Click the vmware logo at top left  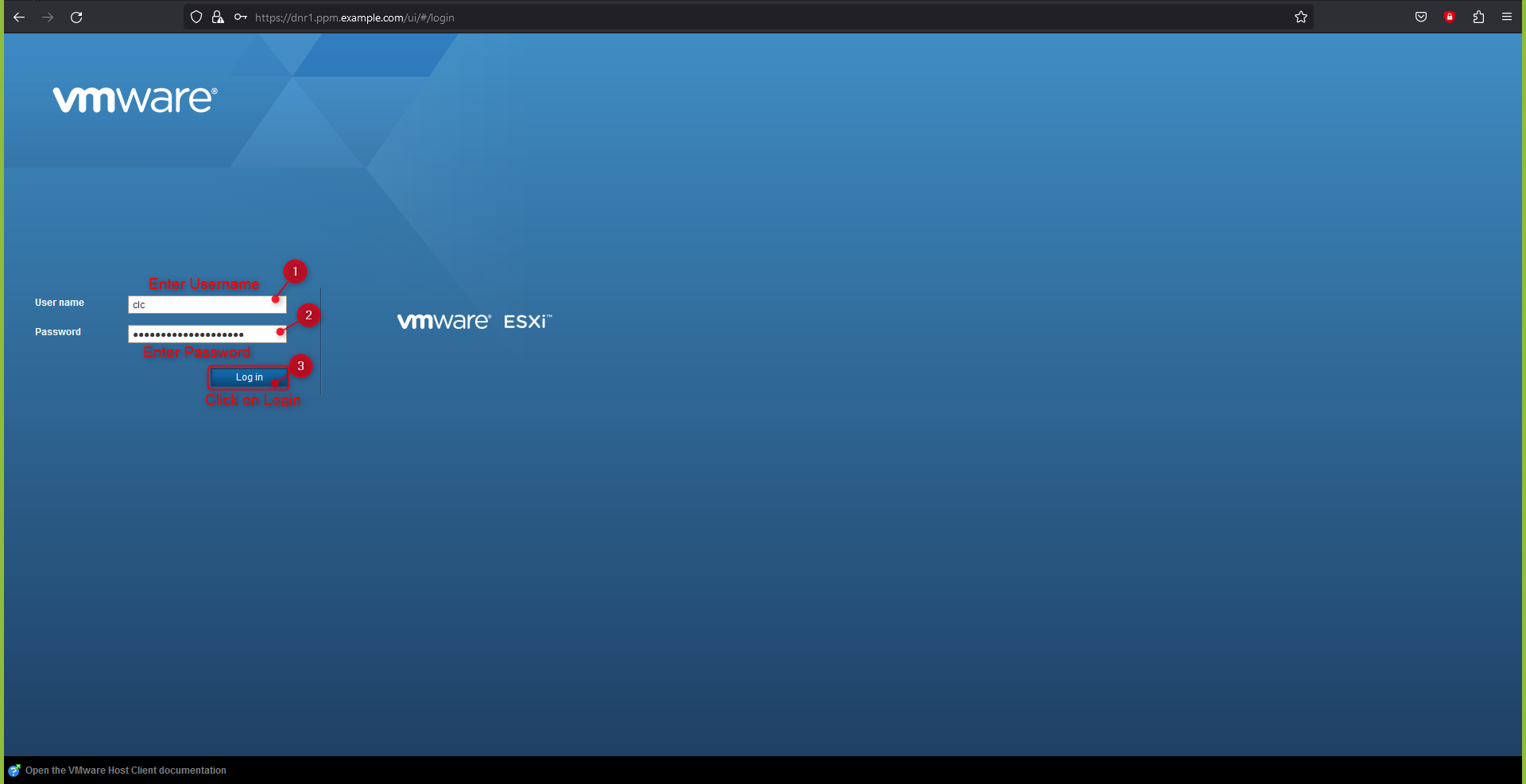[x=135, y=99]
